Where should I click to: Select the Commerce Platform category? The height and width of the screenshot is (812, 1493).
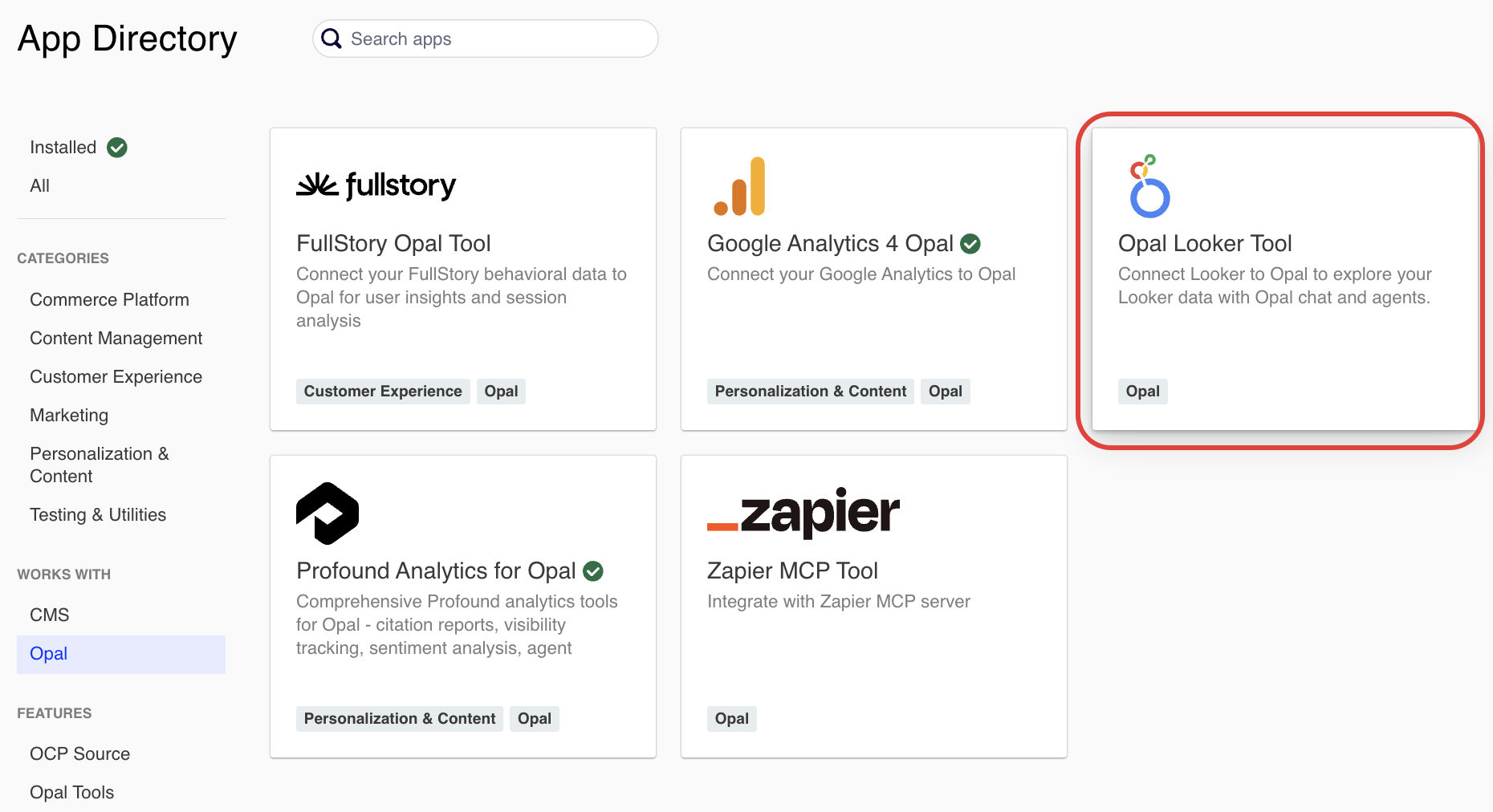109,300
